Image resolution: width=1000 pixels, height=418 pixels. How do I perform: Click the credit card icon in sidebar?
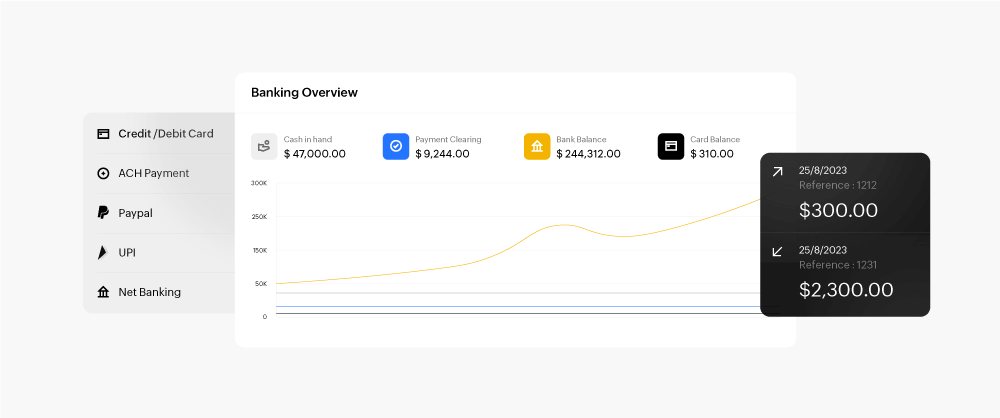pos(103,134)
